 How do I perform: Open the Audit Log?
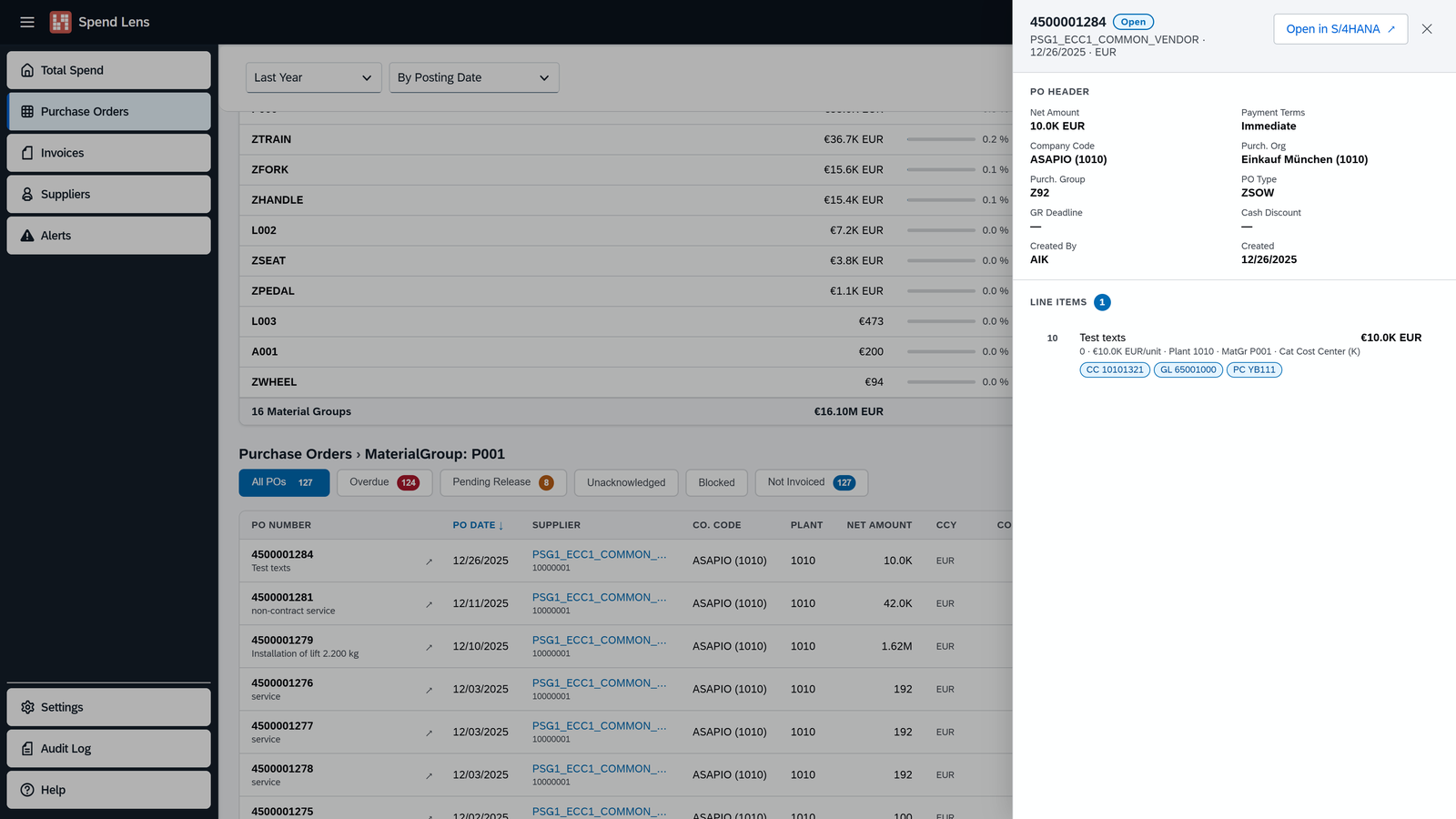(108, 748)
